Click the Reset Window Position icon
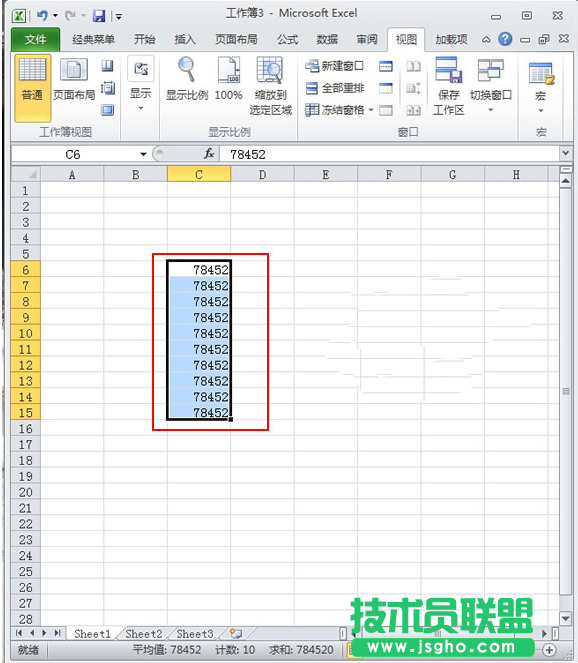578x663 pixels. pos(413,110)
